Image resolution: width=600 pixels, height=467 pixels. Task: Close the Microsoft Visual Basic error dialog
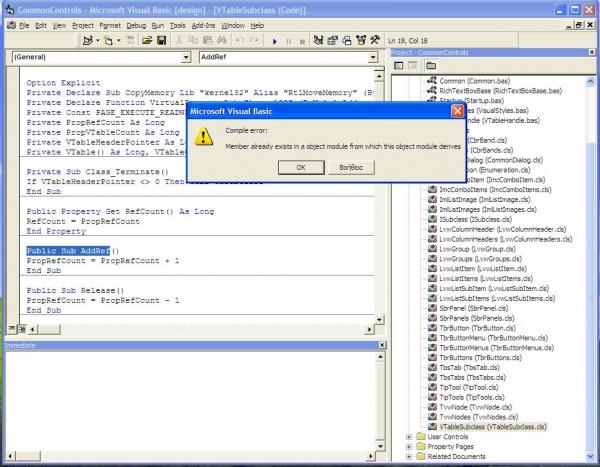click(x=457, y=111)
